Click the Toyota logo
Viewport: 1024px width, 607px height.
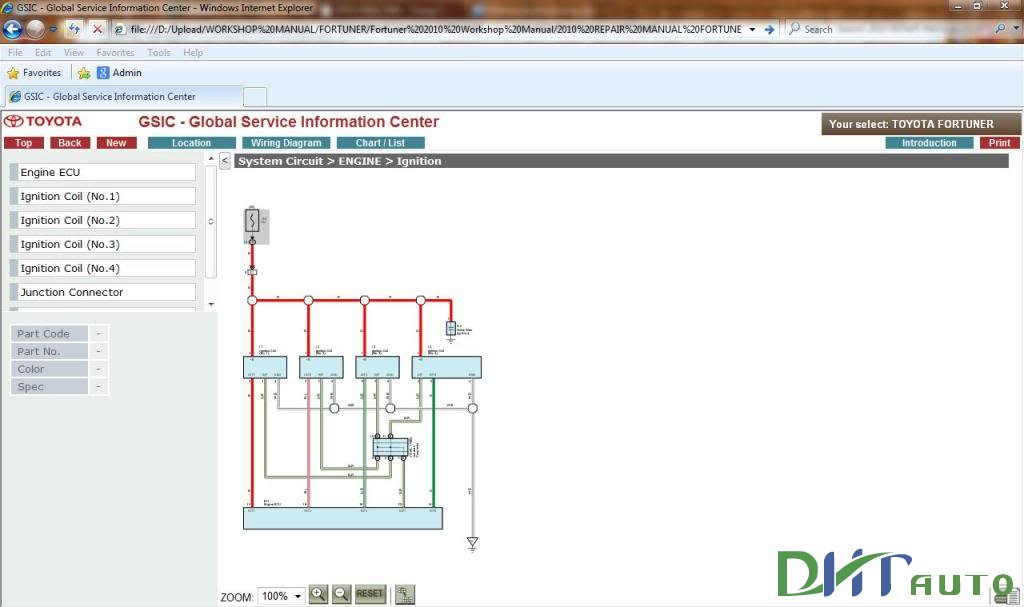pos(43,122)
